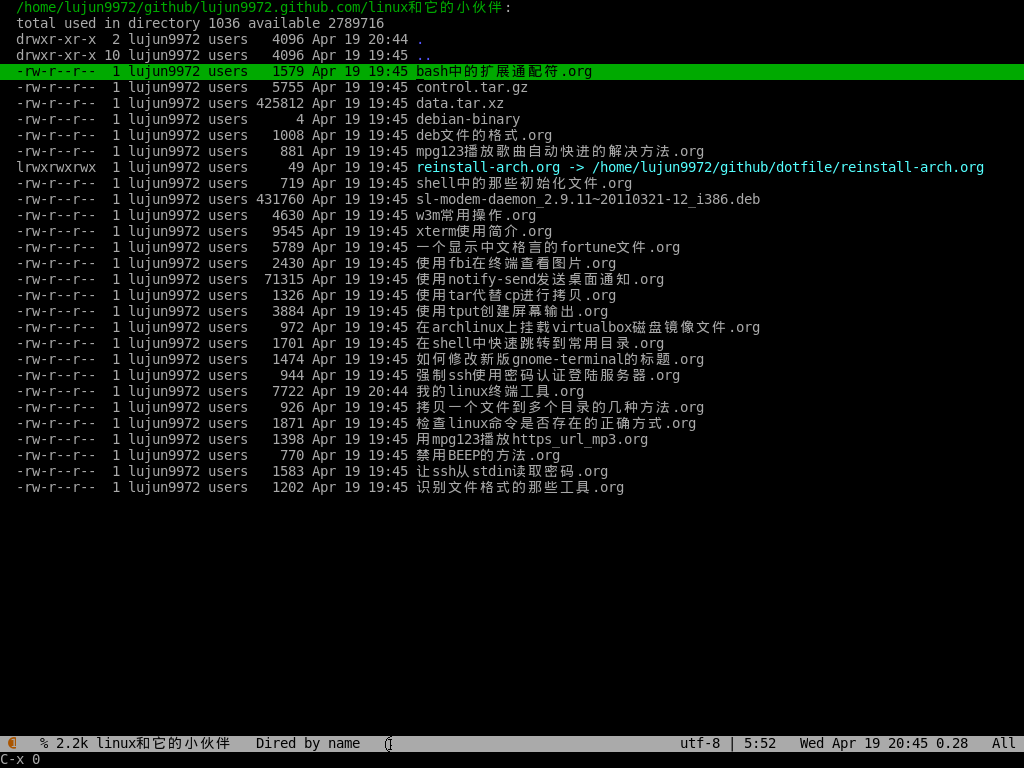Click the directory path header line
Viewport: 1024px width, 768px height.
[260, 7]
